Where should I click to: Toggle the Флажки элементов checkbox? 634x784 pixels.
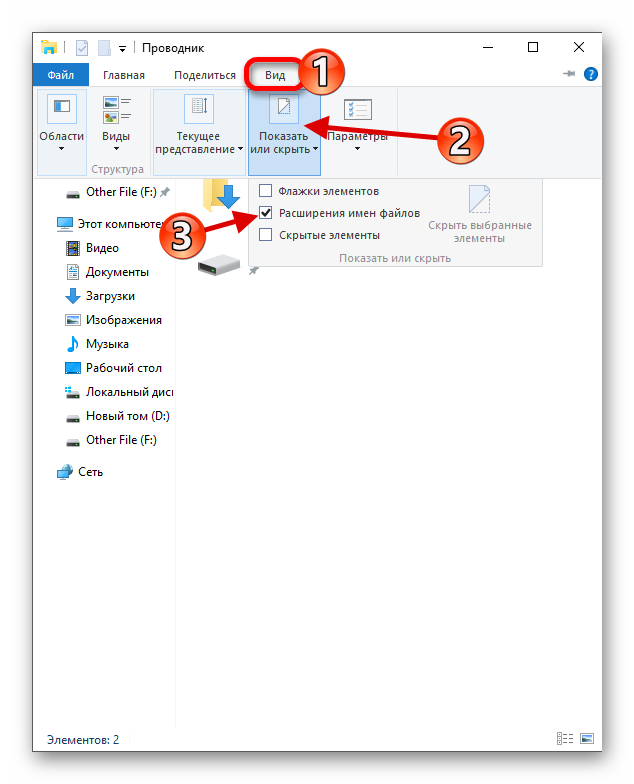click(266, 190)
